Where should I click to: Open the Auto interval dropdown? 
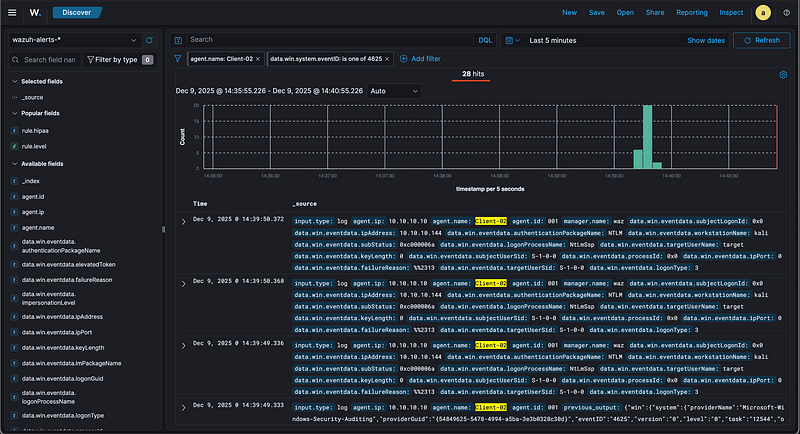[394, 91]
